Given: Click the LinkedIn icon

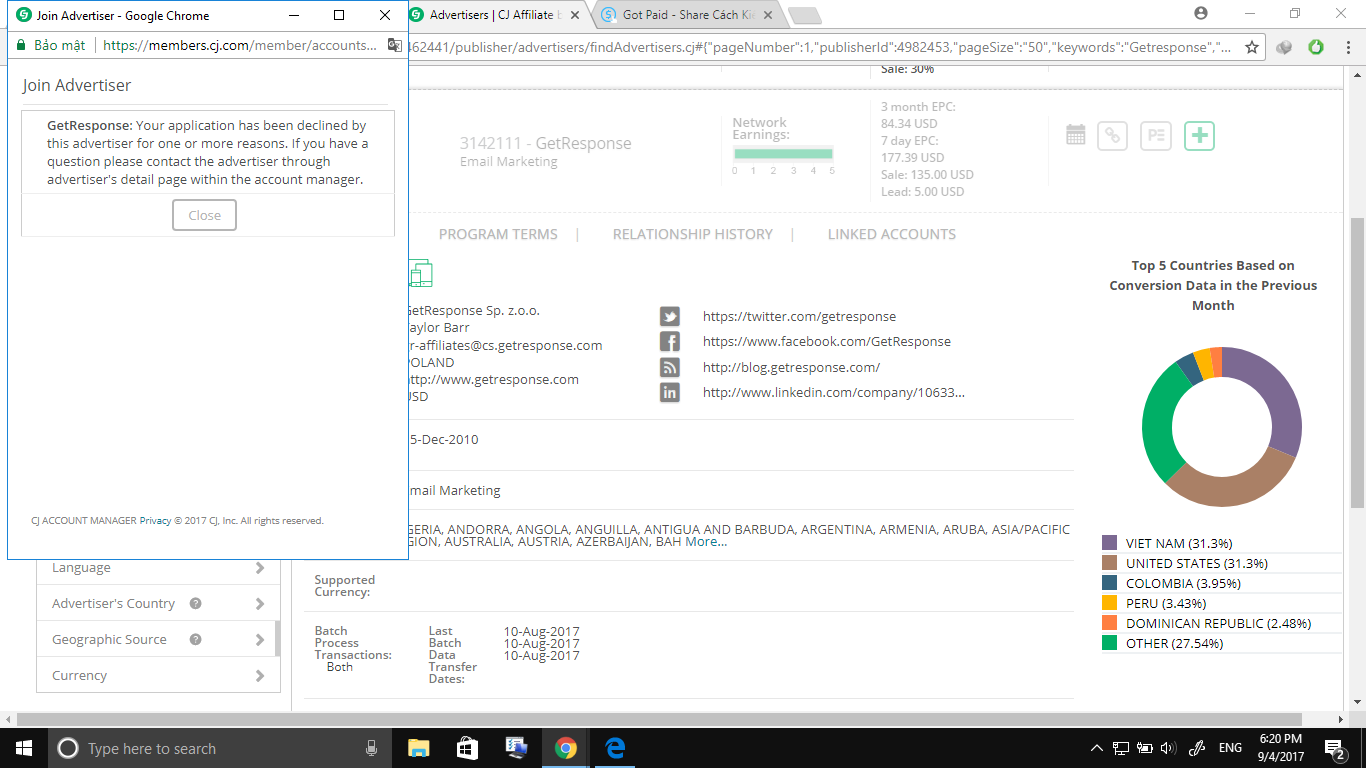Looking at the screenshot, I should [670, 393].
